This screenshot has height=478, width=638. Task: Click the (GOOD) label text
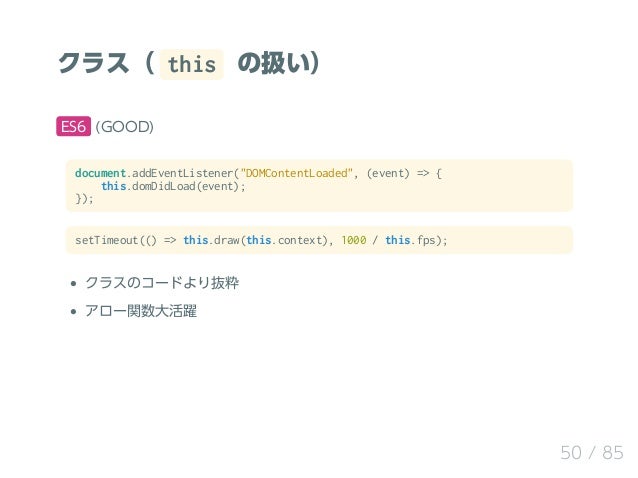(x=124, y=127)
